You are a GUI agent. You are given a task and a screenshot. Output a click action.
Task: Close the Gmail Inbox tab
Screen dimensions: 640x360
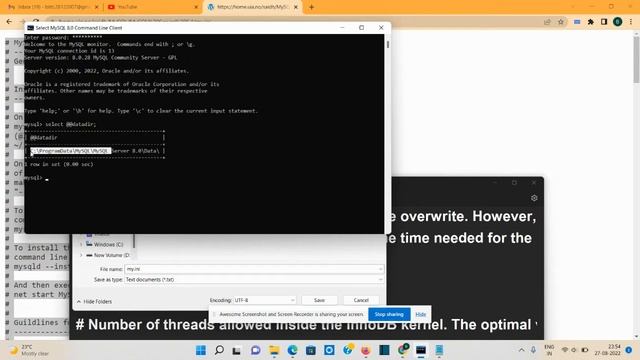click(x=97, y=7)
